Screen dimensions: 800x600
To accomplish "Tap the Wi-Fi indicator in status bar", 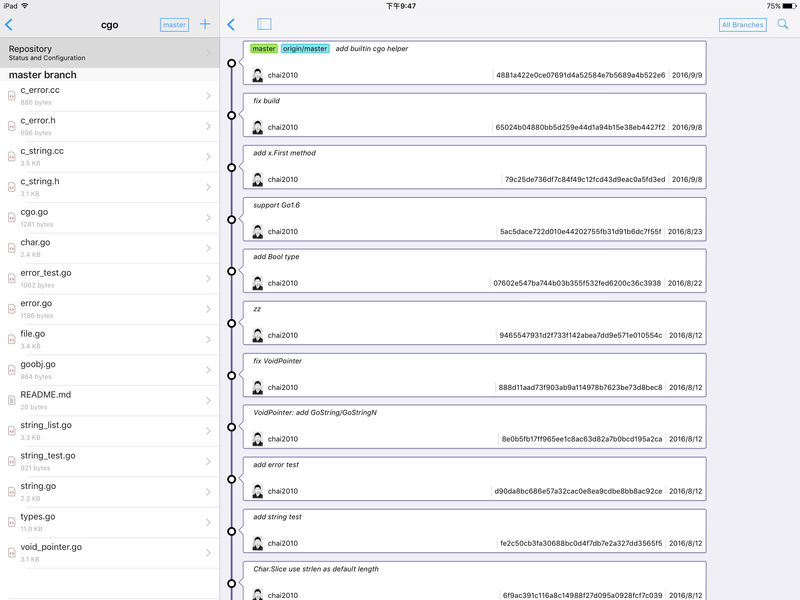I will (24, 6).
